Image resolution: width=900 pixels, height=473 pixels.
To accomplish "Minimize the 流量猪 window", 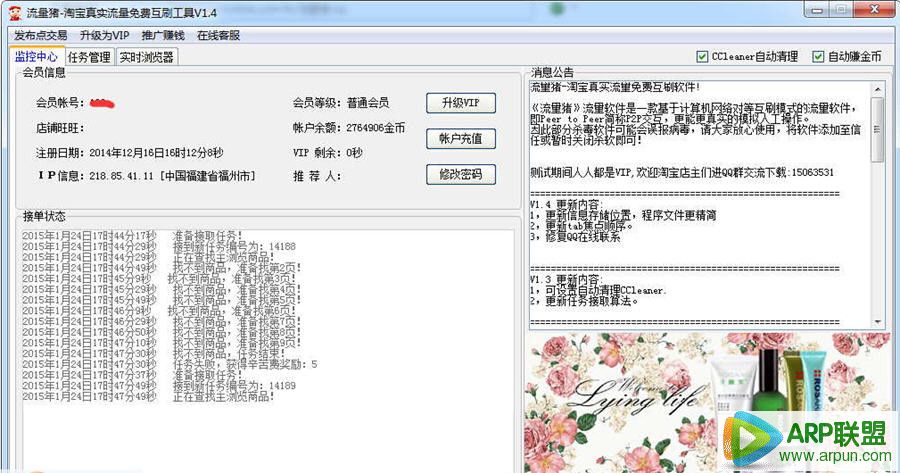I will (x=817, y=10).
